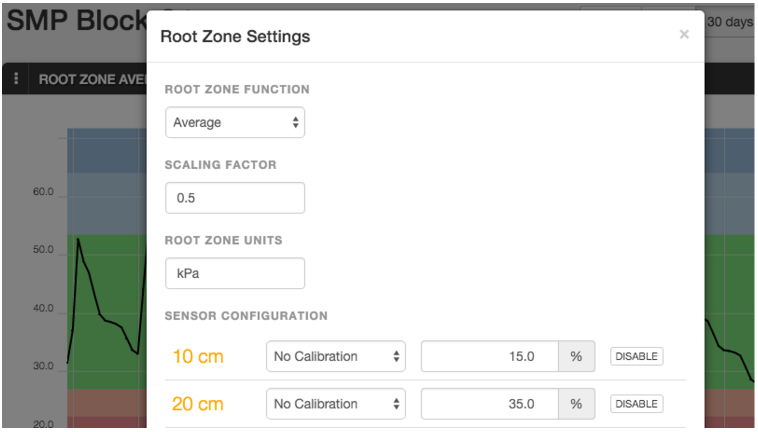
Task: Expand the 20 cm calibration dropdown
Action: coord(336,404)
